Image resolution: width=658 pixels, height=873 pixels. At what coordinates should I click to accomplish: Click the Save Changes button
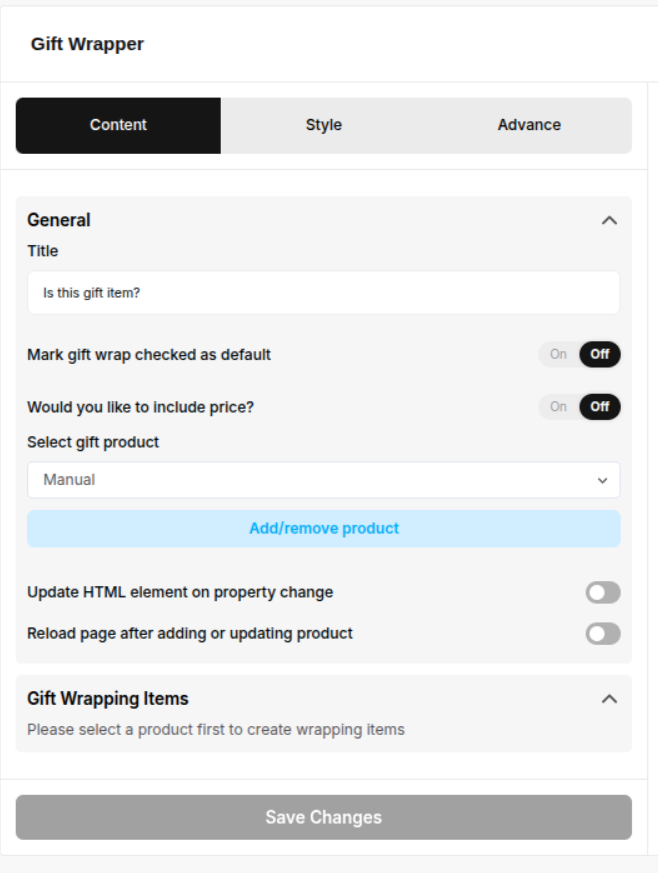tap(323, 817)
